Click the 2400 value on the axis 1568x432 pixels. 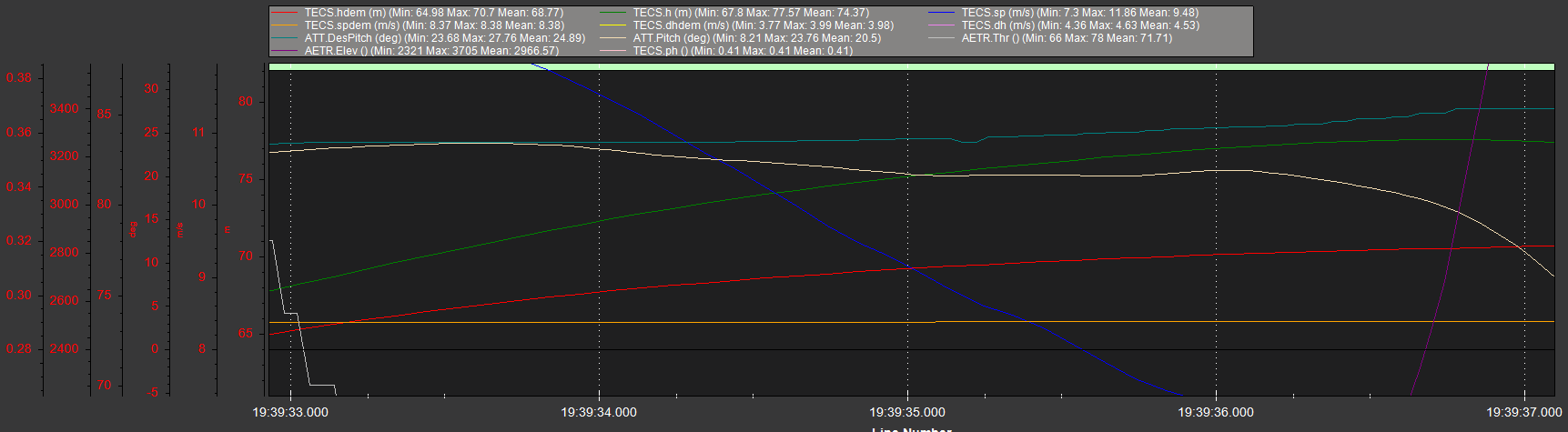pos(65,348)
